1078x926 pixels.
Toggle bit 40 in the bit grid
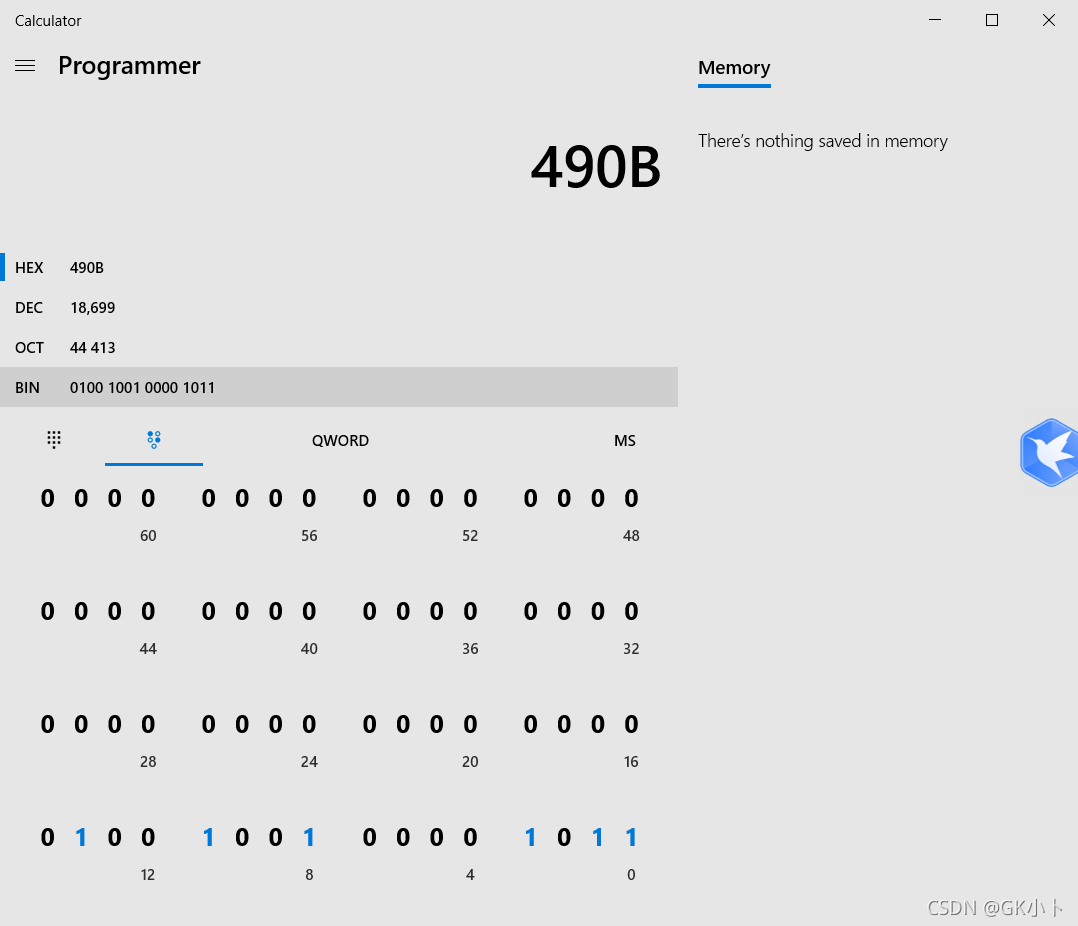[309, 611]
